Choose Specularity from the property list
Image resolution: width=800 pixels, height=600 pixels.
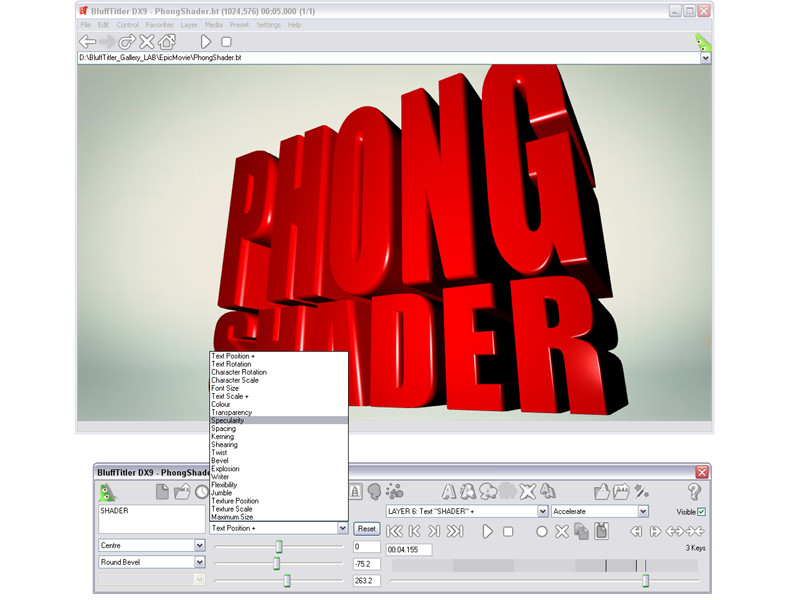pos(279,420)
